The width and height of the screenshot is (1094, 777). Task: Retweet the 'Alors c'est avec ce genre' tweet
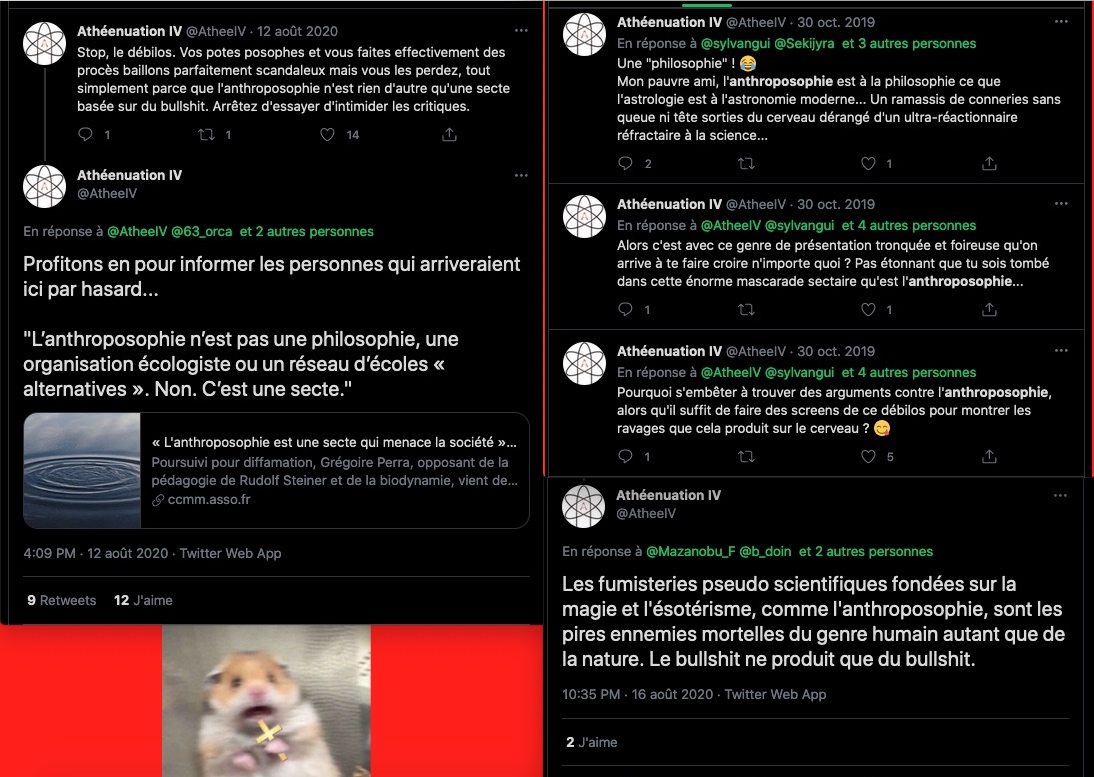pyautogui.click(x=747, y=310)
